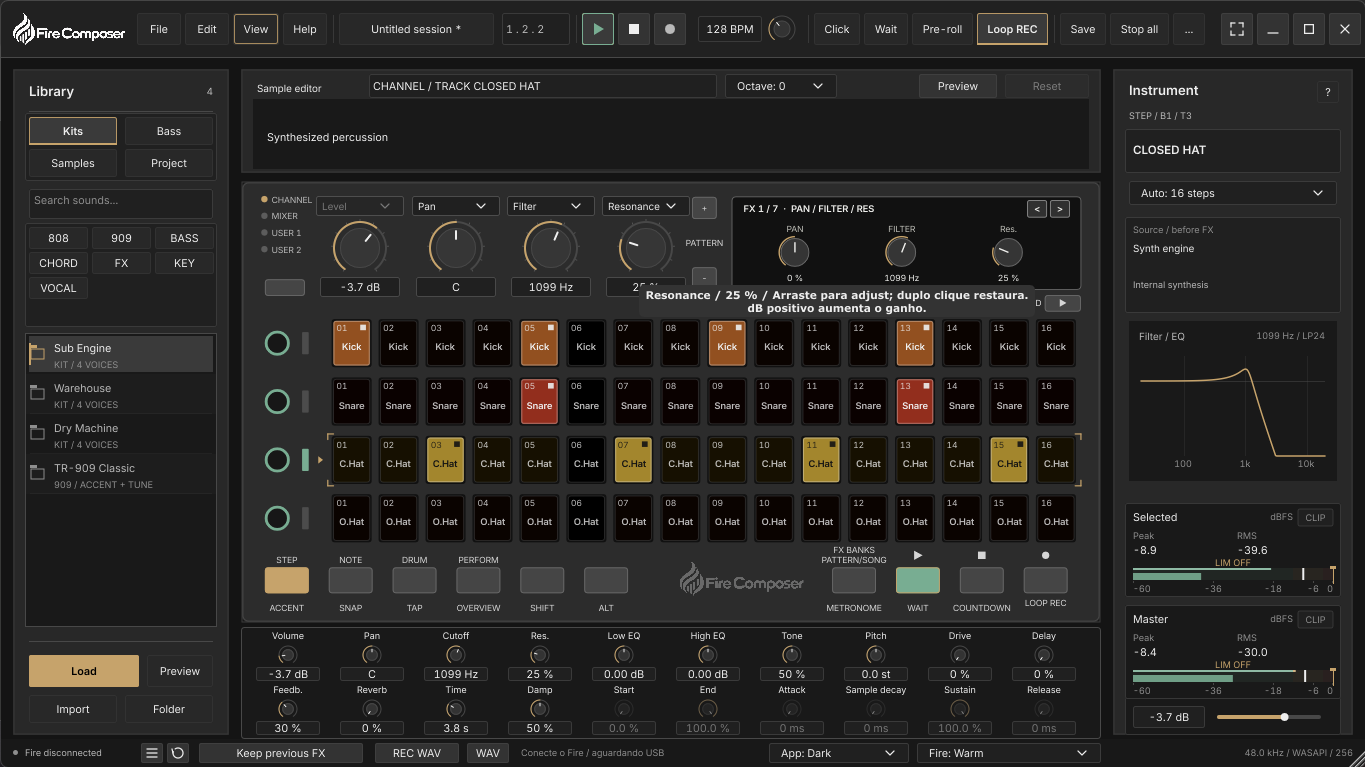This screenshot has width=1365, height=767.
Task: Adjust the tempo knob beside 128 BPM
Action: (782, 29)
